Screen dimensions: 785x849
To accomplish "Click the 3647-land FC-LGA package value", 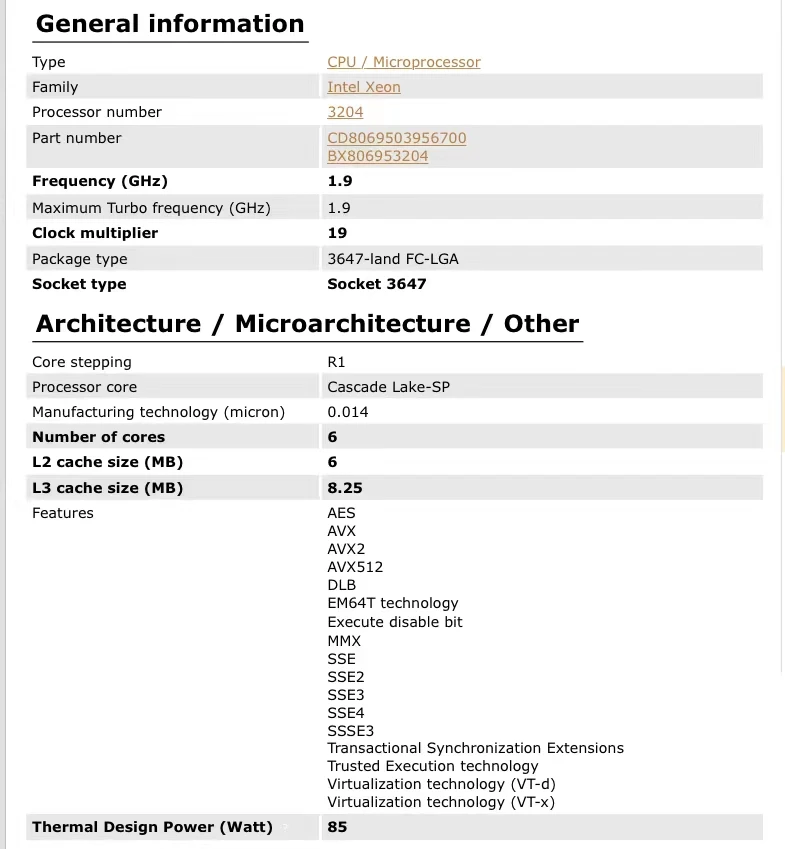I will pos(392,259).
